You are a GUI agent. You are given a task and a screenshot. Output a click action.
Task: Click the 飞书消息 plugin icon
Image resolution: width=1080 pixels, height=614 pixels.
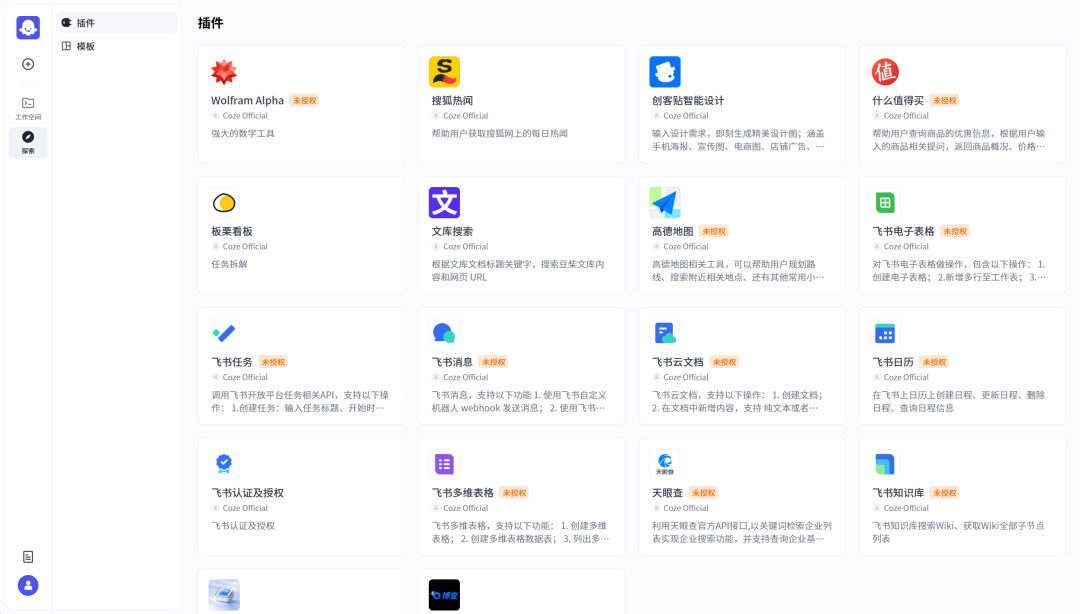tap(444, 334)
